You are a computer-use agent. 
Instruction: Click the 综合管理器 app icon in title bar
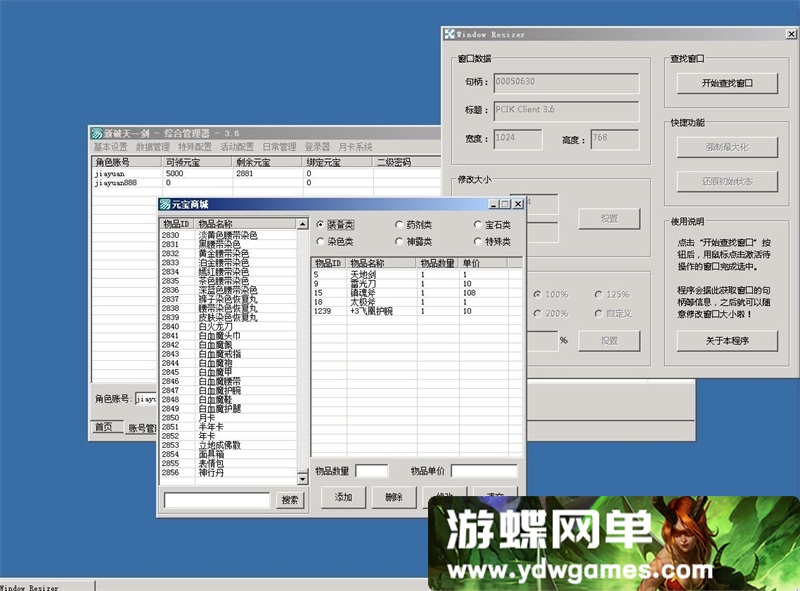click(96, 133)
